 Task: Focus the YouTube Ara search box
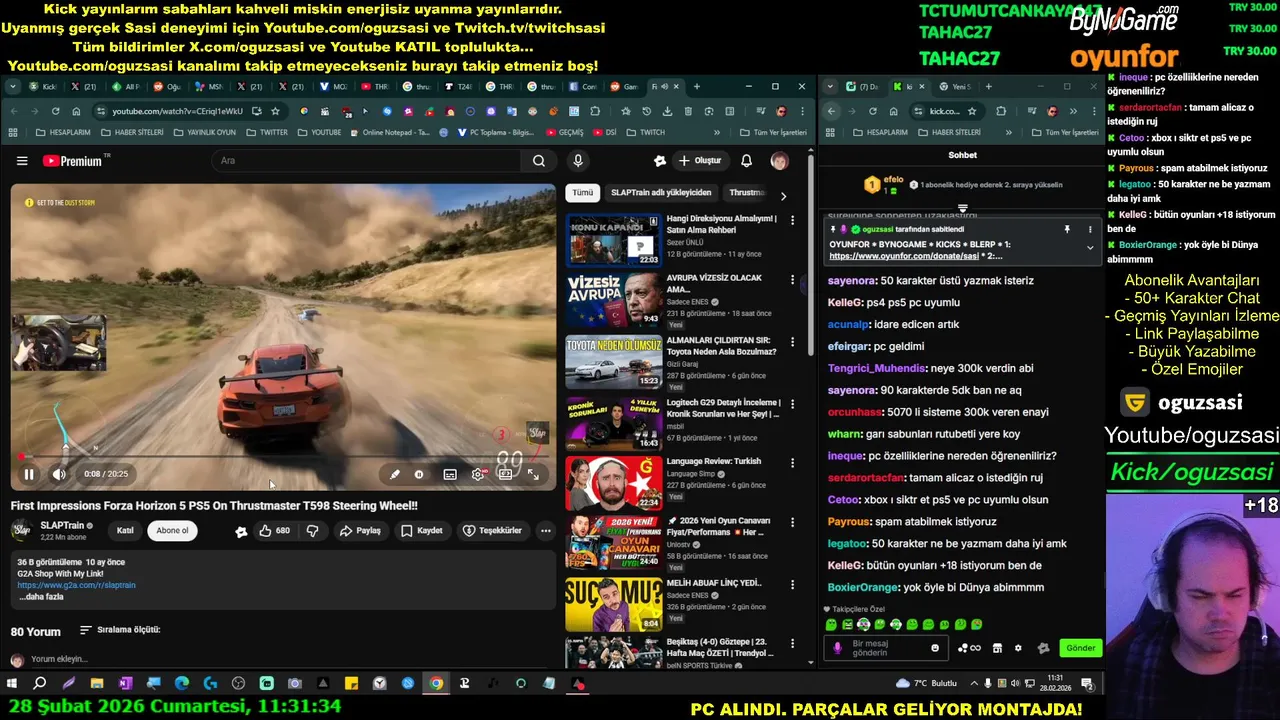pyautogui.click(x=365, y=161)
